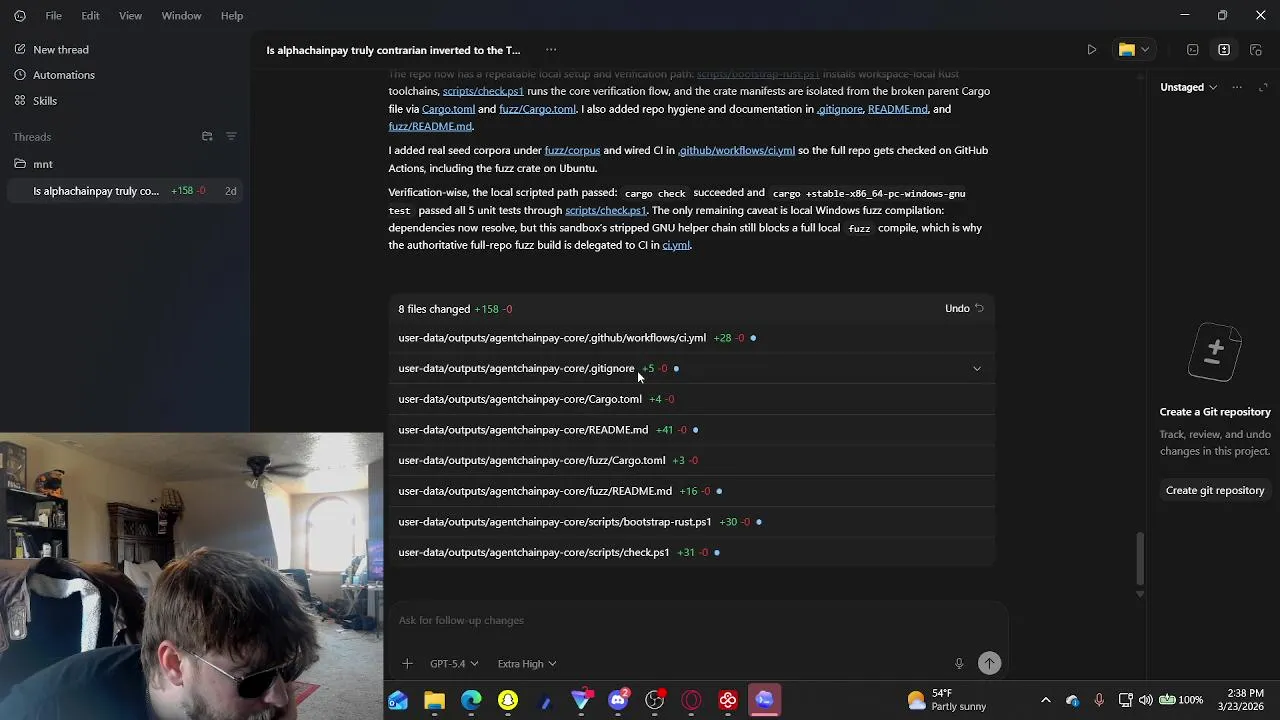Click the new folder icon beside Threads
This screenshot has width=1280, height=720.
click(x=207, y=137)
